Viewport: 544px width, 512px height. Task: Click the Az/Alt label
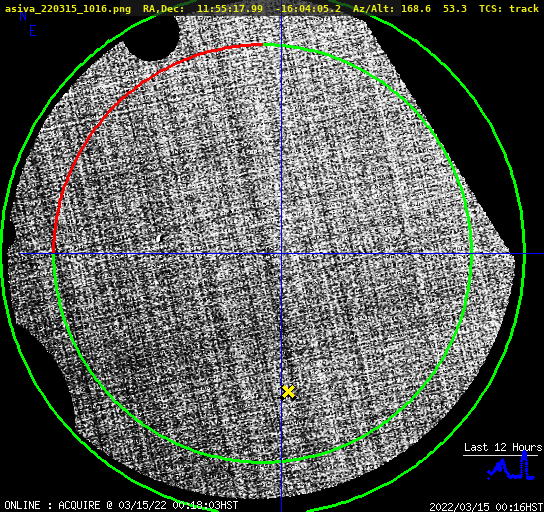coord(373,9)
